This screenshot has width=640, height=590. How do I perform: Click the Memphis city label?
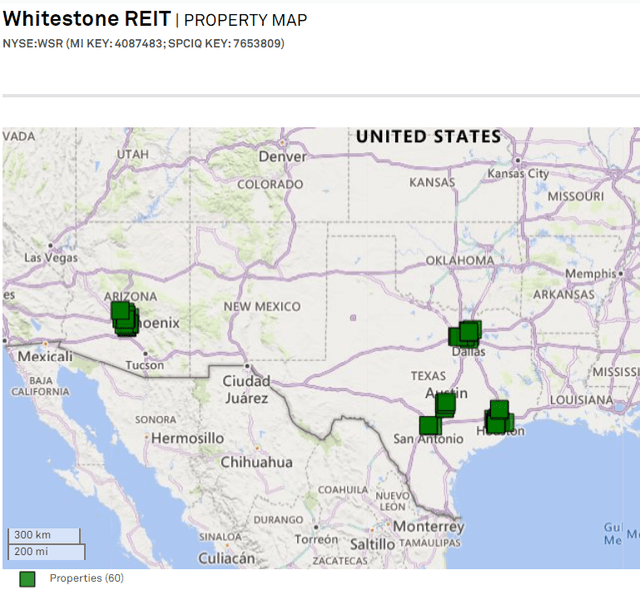[x=590, y=274]
